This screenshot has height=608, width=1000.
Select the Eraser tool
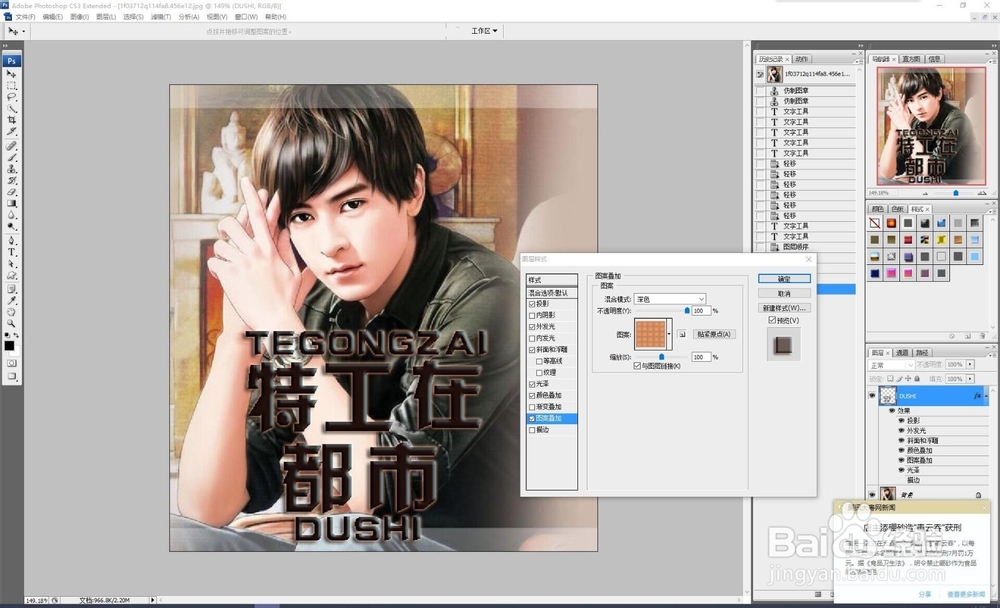(11, 192)
